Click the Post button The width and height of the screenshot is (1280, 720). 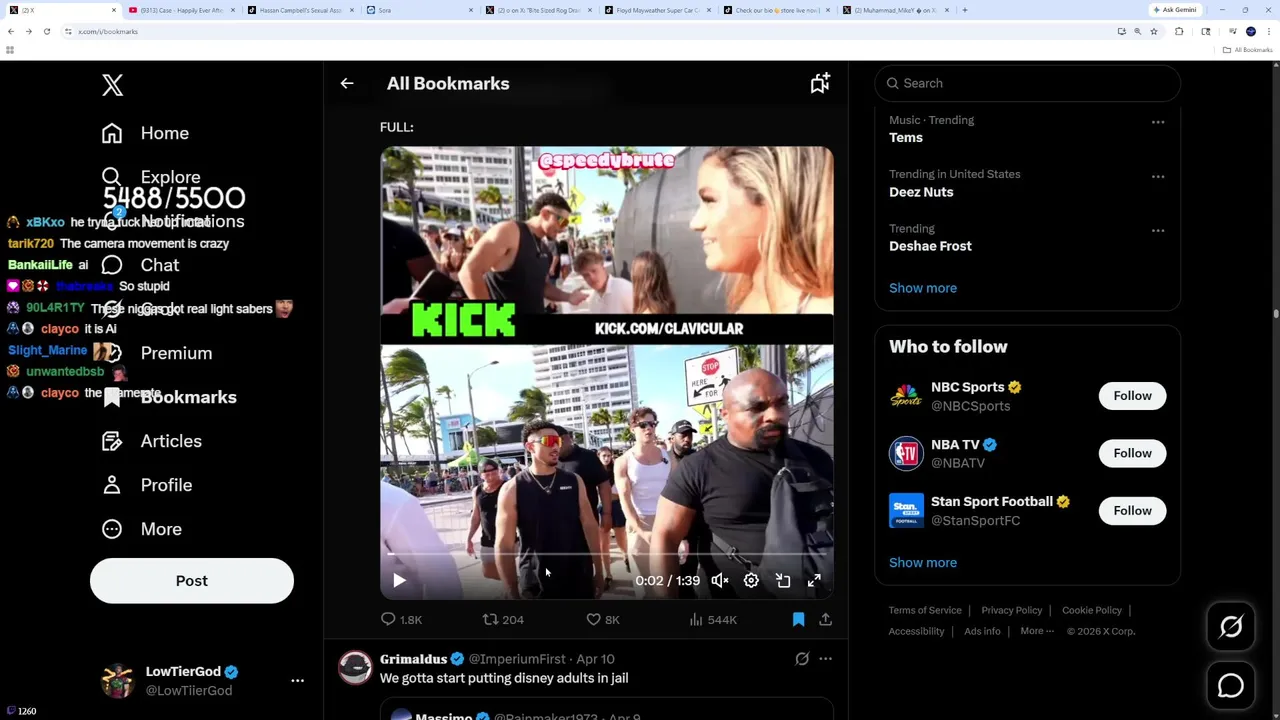point(192,581)
